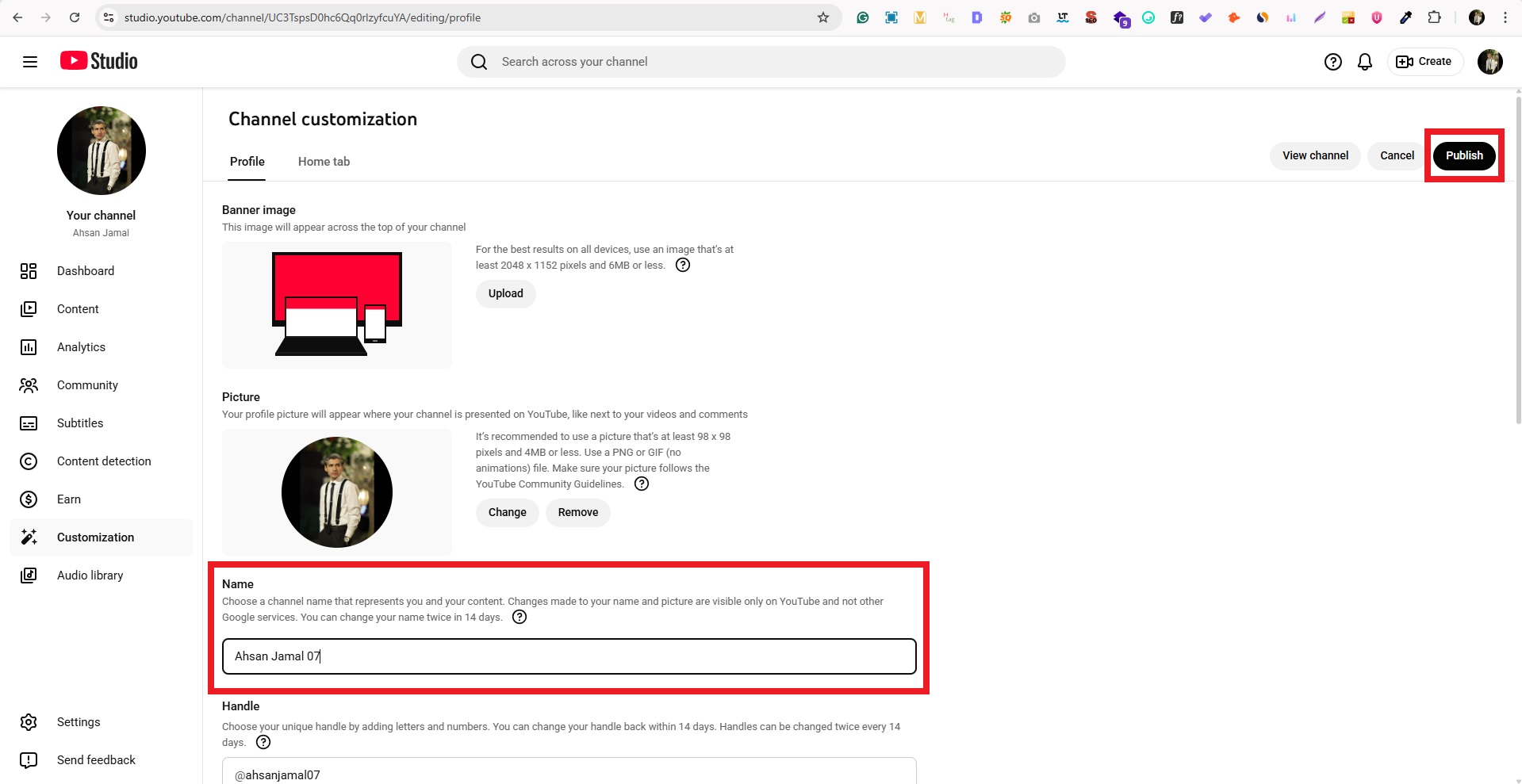Collapse the sidebar with the hamburger menu
The width and height of the screenshot is (1522, 784).
click(30, 61)
